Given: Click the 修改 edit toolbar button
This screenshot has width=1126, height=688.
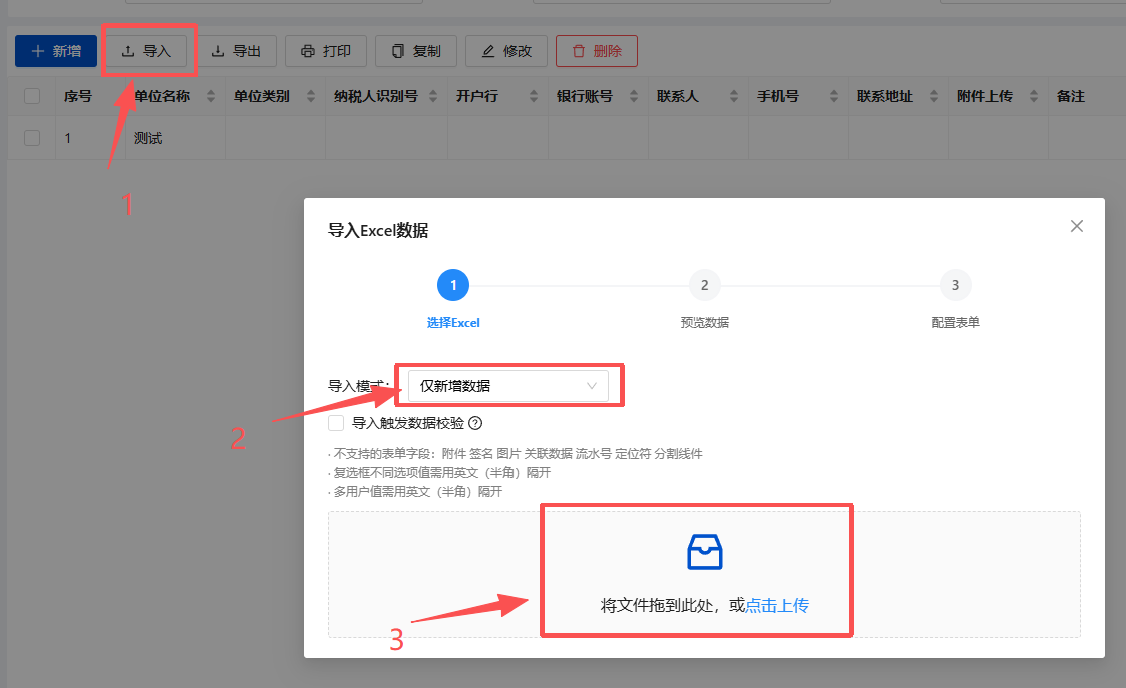Looking at the screenshot, I should click(507, 51).
